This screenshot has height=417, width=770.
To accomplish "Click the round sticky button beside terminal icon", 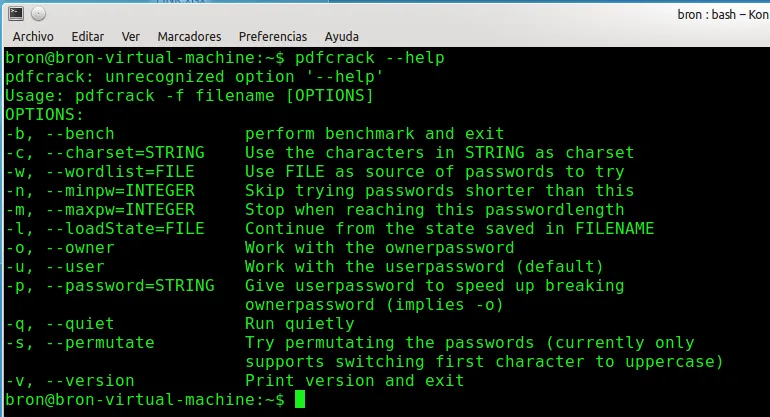I will coord(38,14).
